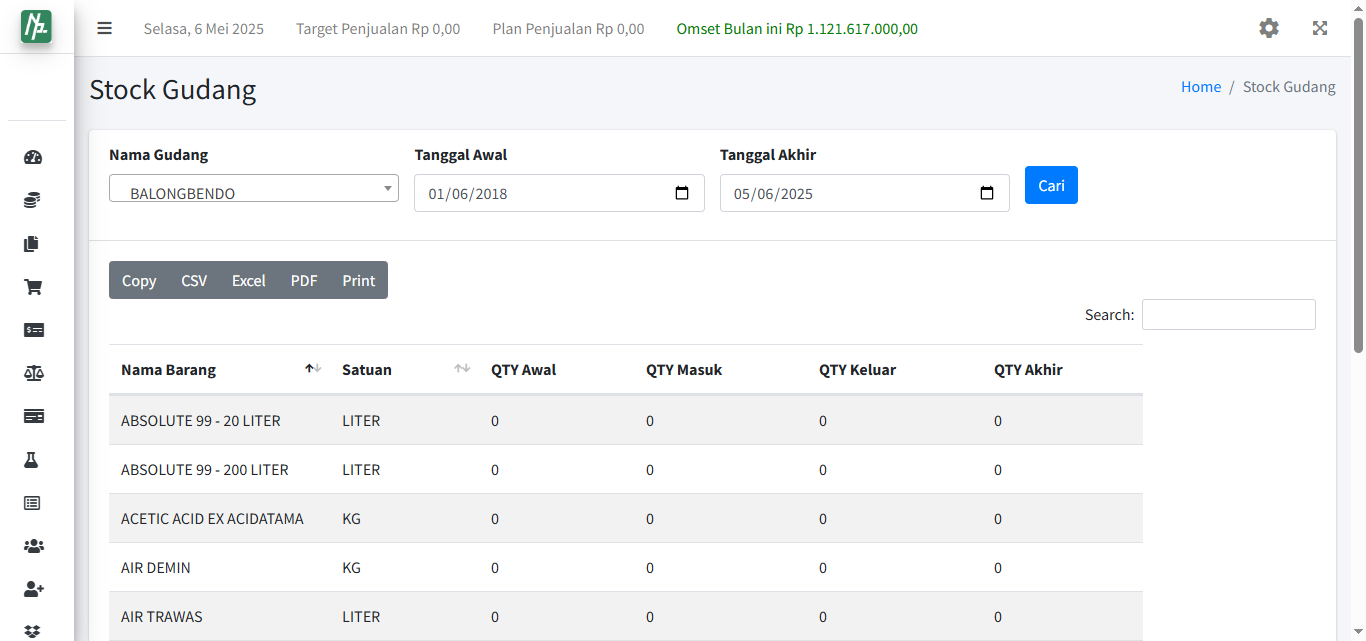This screenshot has width=1366, height=641.
Task: Open the users group sidebar icon
Action: (x=33, y=546)
